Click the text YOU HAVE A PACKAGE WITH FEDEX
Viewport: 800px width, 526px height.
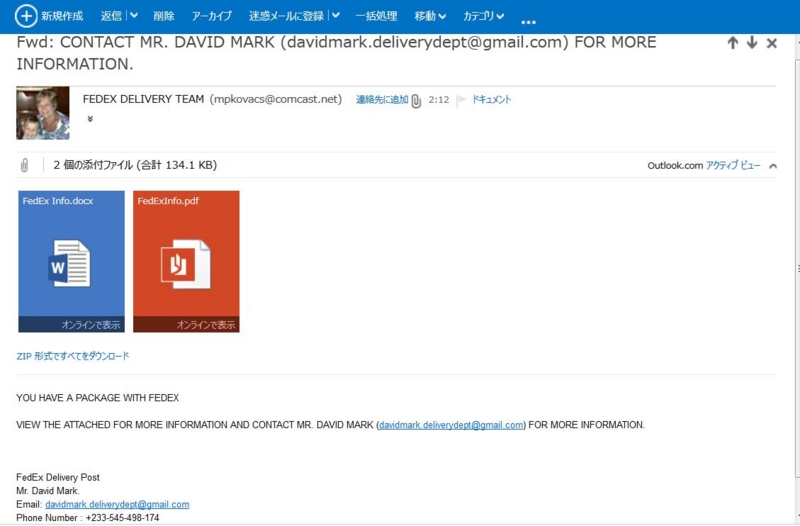tap(97, 398)
